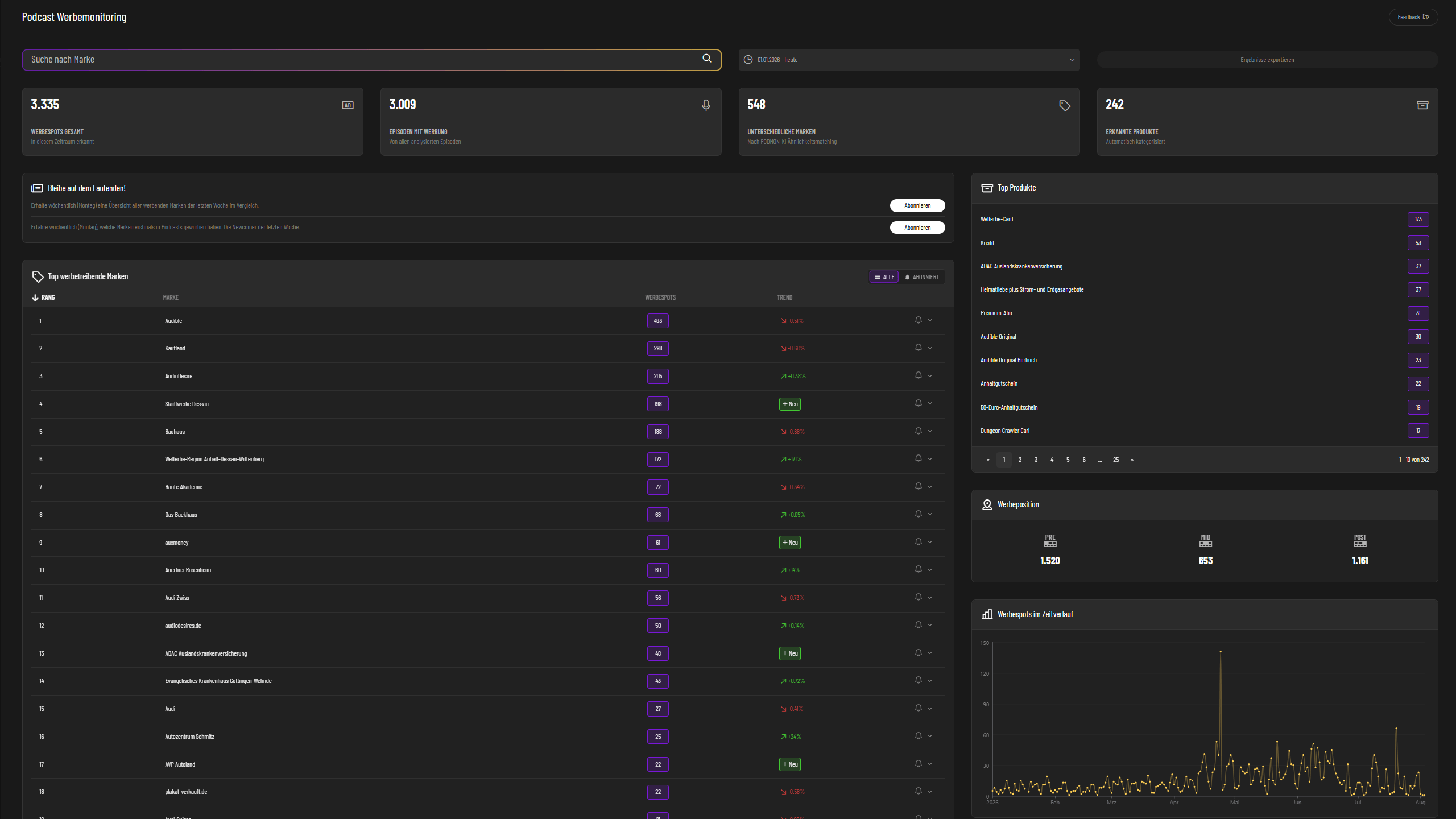Sort table by TREND column header
The image size is (1456, 819).
784,297
